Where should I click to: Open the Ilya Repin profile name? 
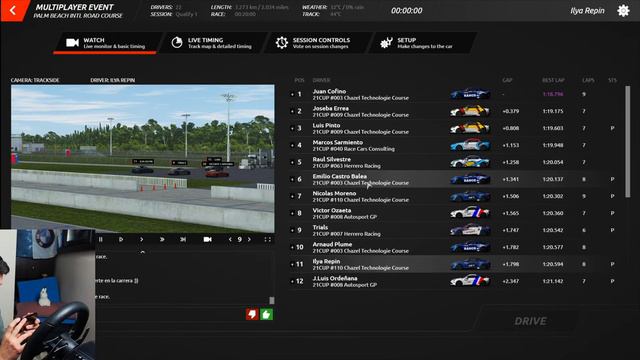click(x=587, y=11)
